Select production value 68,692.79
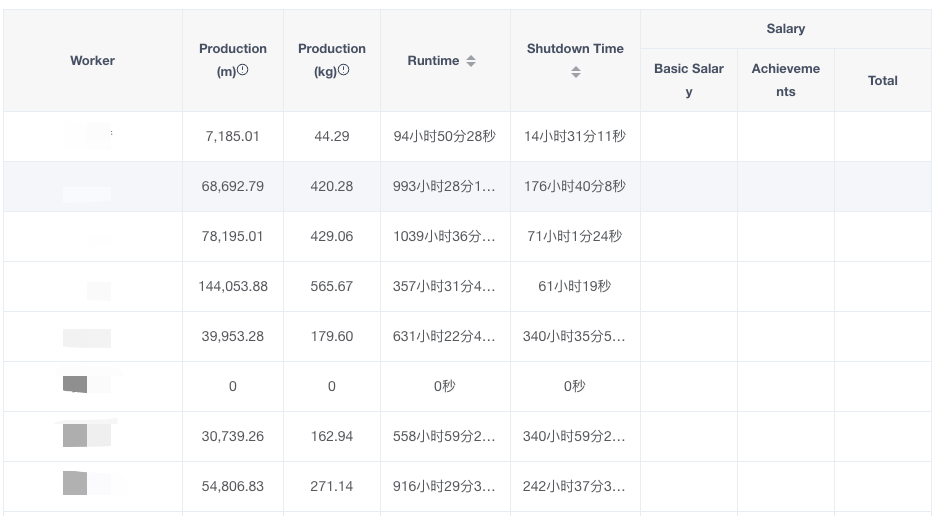This screenshot has width=947, height=516. 233,187
